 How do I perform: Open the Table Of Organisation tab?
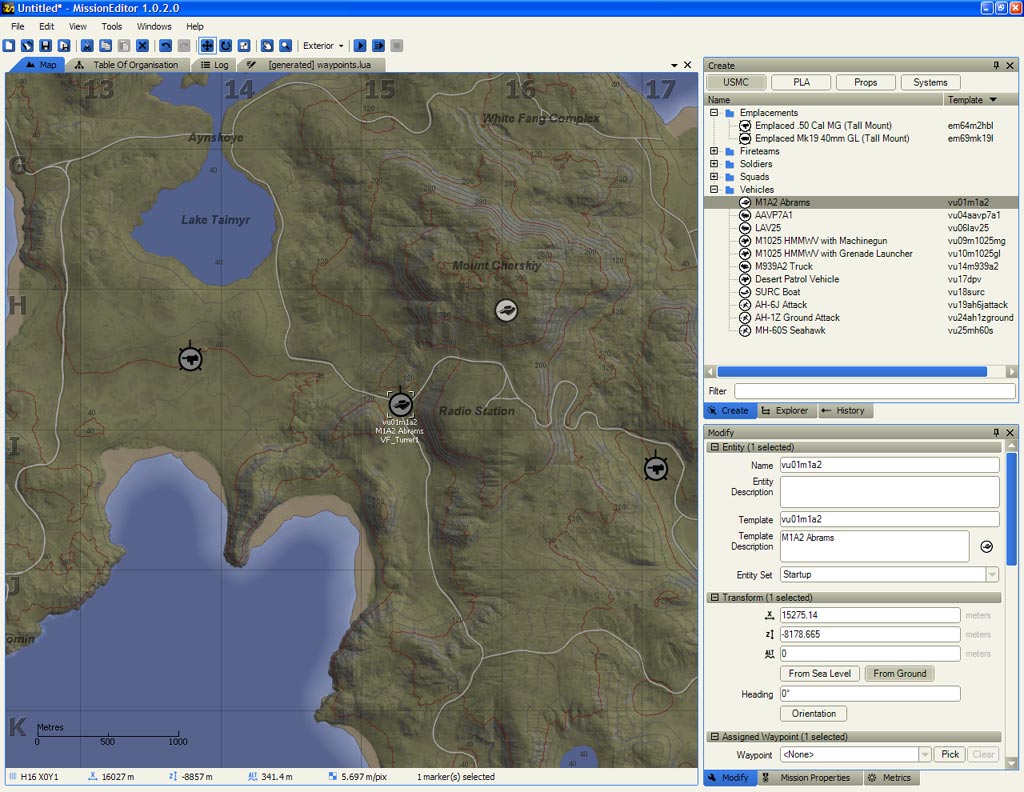click(135, 65)
